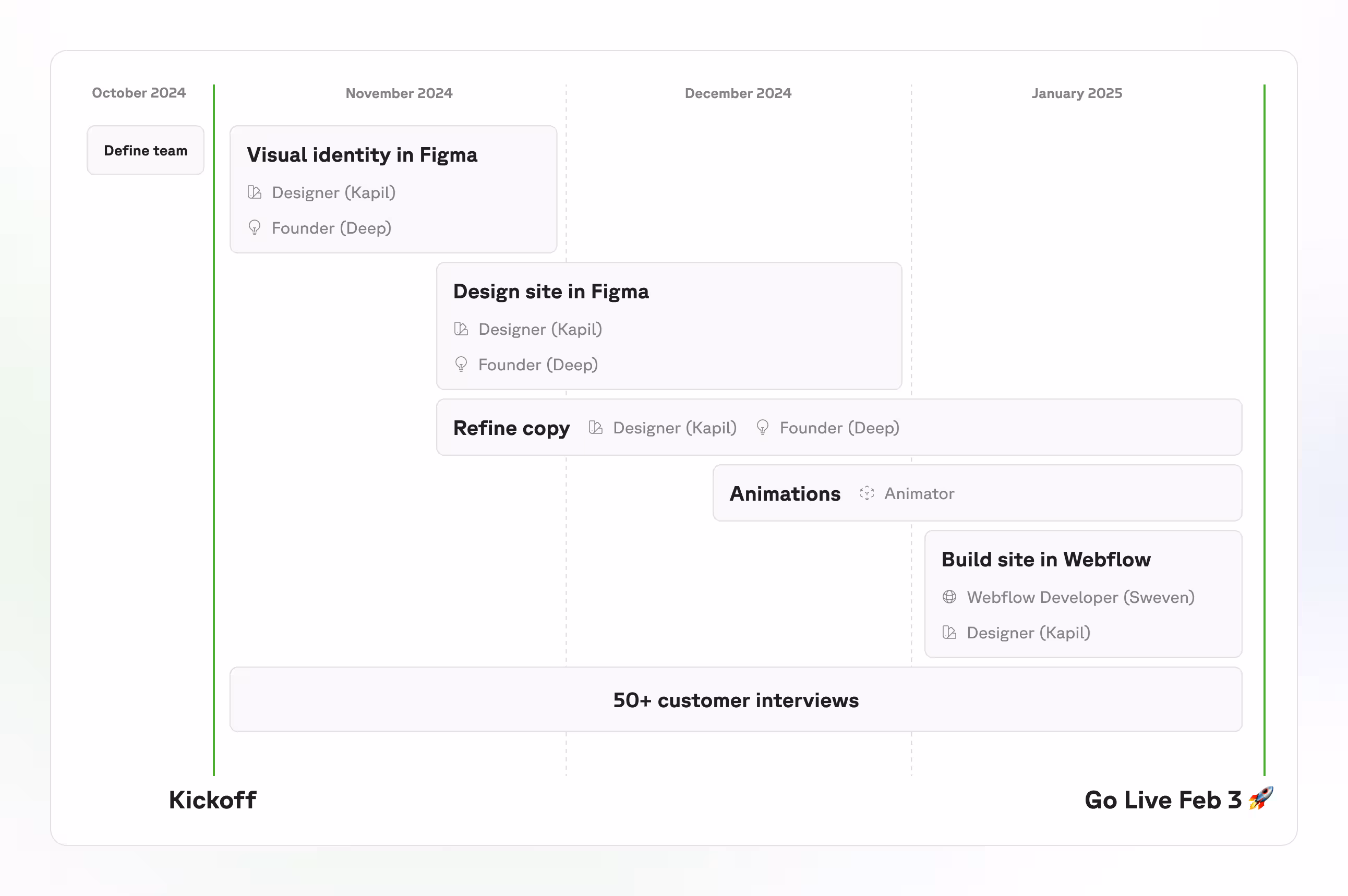Click lightbulb icon in Design site card
Viewport: 1348px width, 896px height.
pos(461,364)
